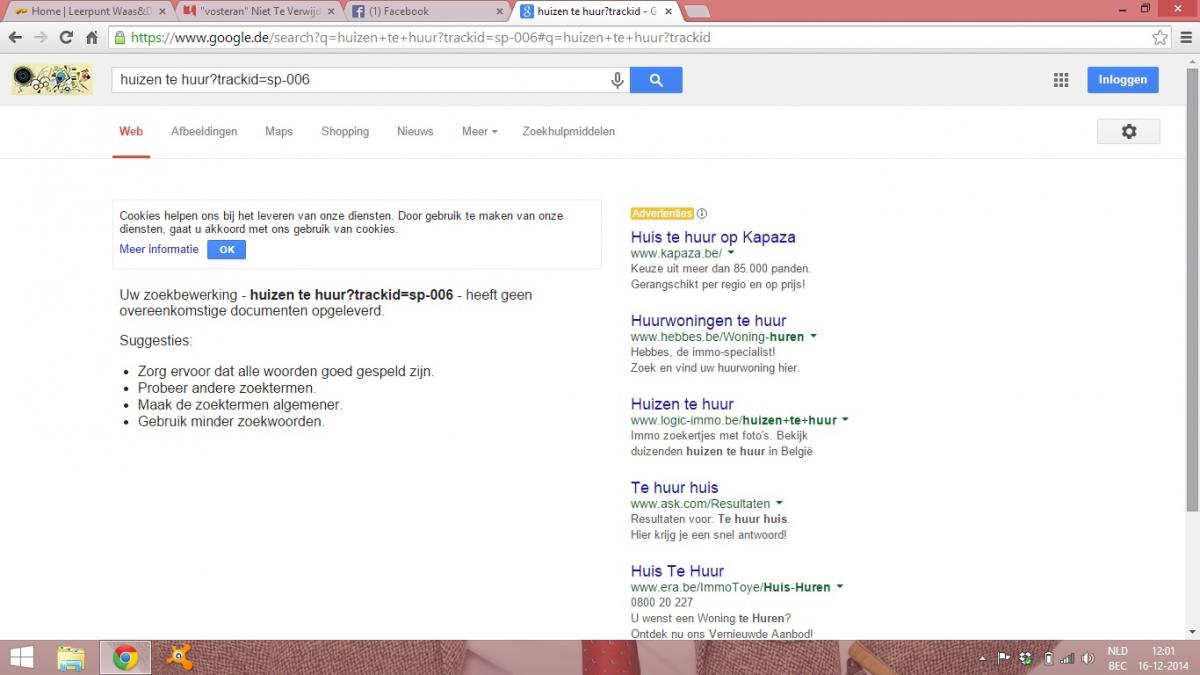Open network signal icon in tray
The height and width of the screenshot is (675, 1200).
(1067, 658)
